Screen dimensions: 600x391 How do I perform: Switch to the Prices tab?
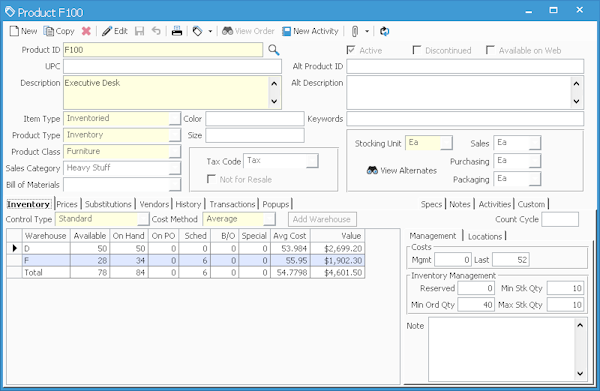[x=67, y=204]
